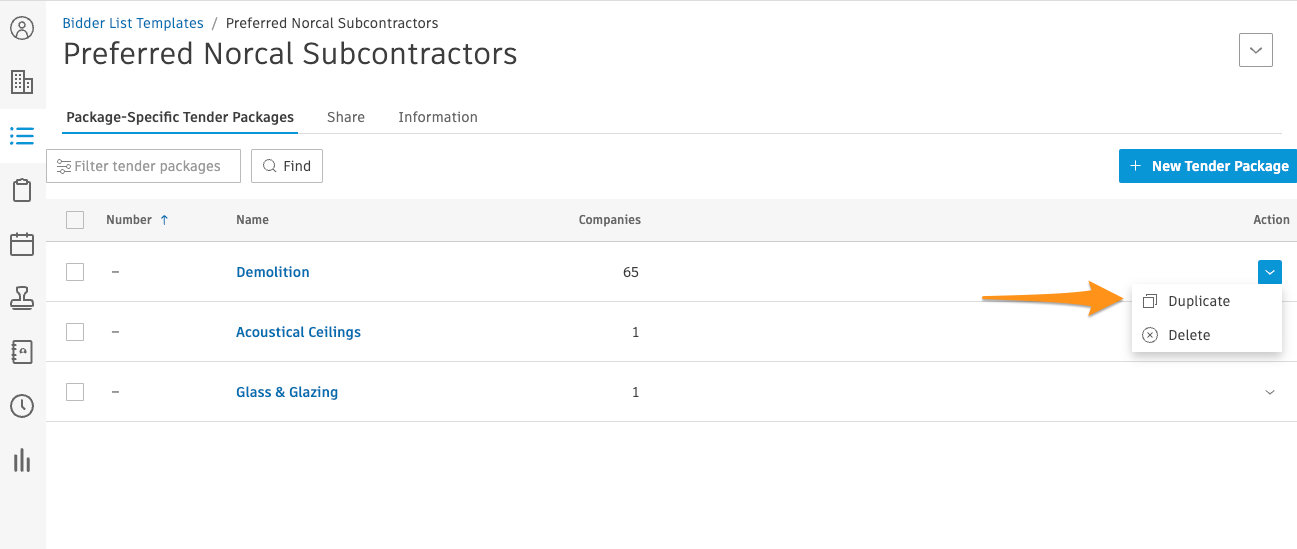Screen dimensions: 1297x549
Task: Check the Glass & Glazing row checkbox
Action: coord(75,392)
